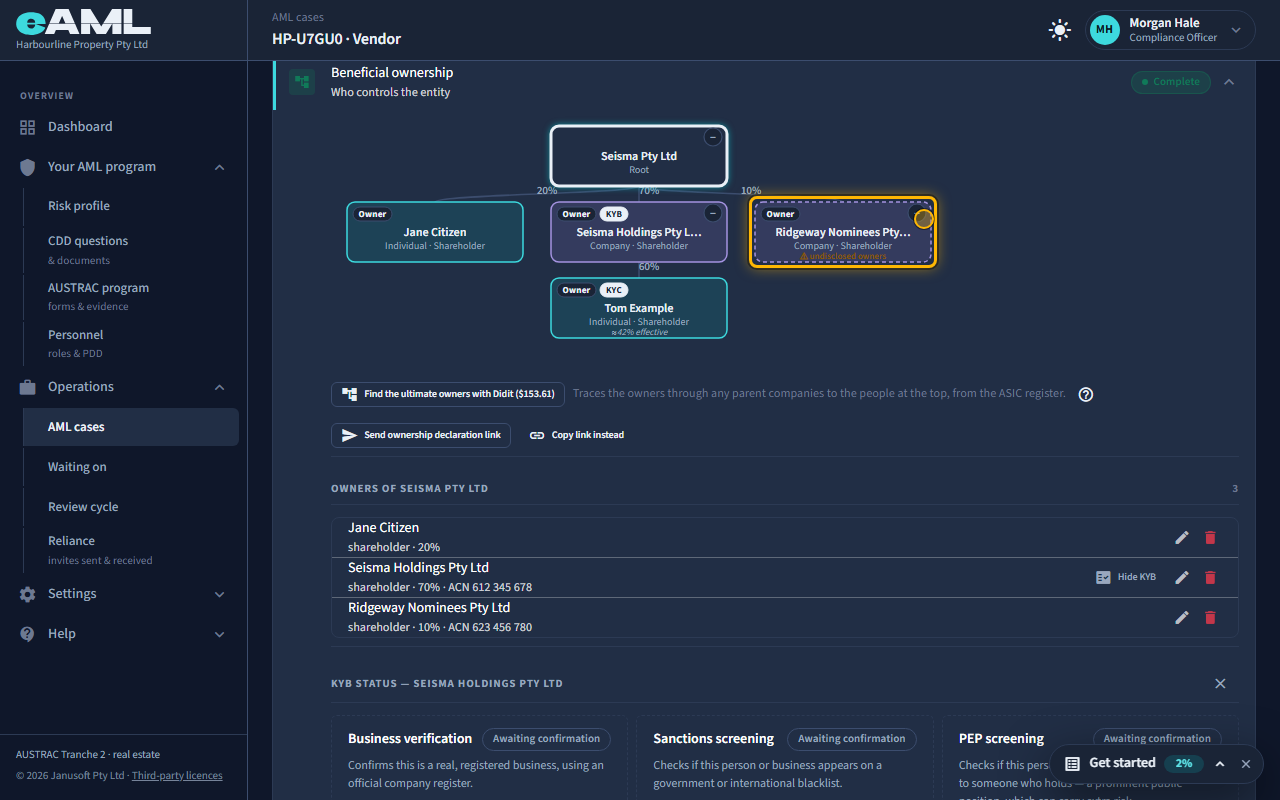Dismiss the Get started widget
This screenshot has width=1280, height=800.
click(1246, 763)
